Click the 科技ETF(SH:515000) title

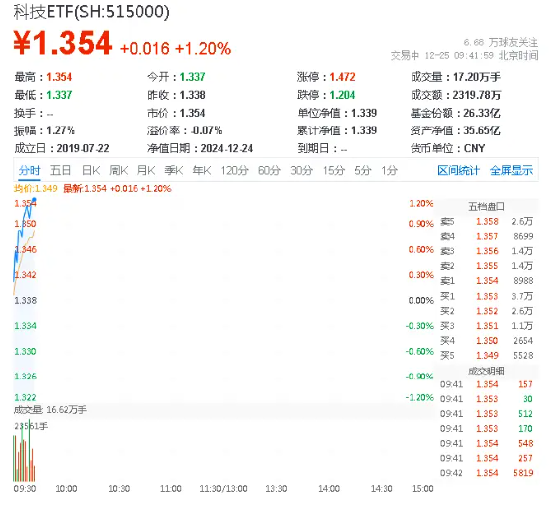click(x=92, y=12)
